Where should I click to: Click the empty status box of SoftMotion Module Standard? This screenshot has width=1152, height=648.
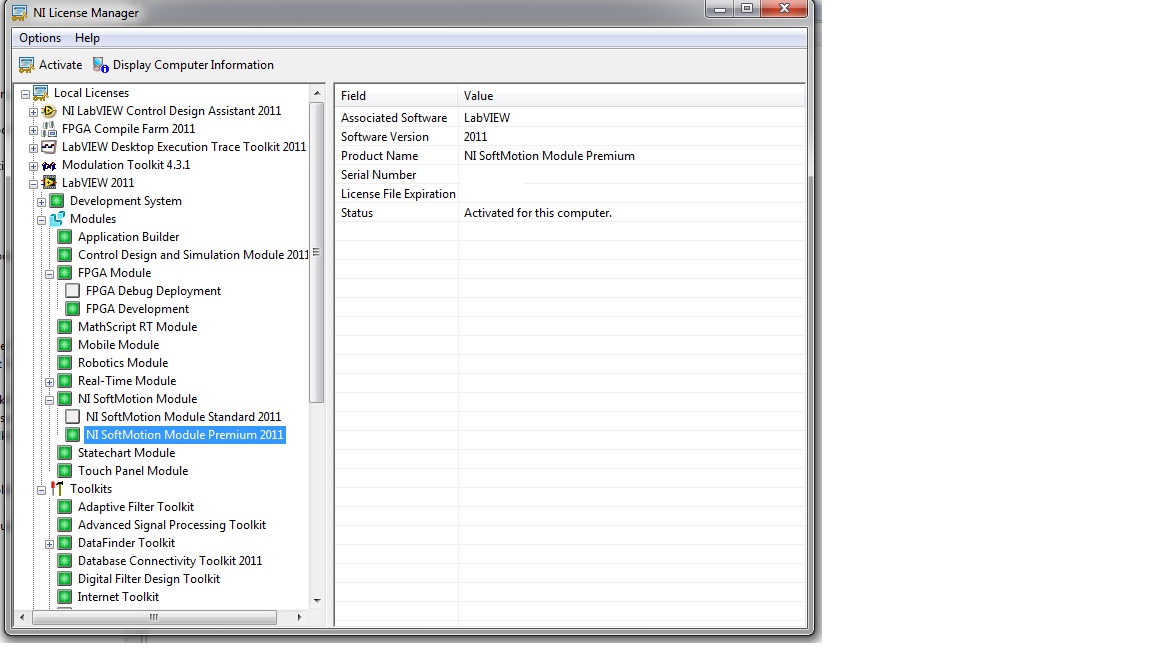point(73,417)
